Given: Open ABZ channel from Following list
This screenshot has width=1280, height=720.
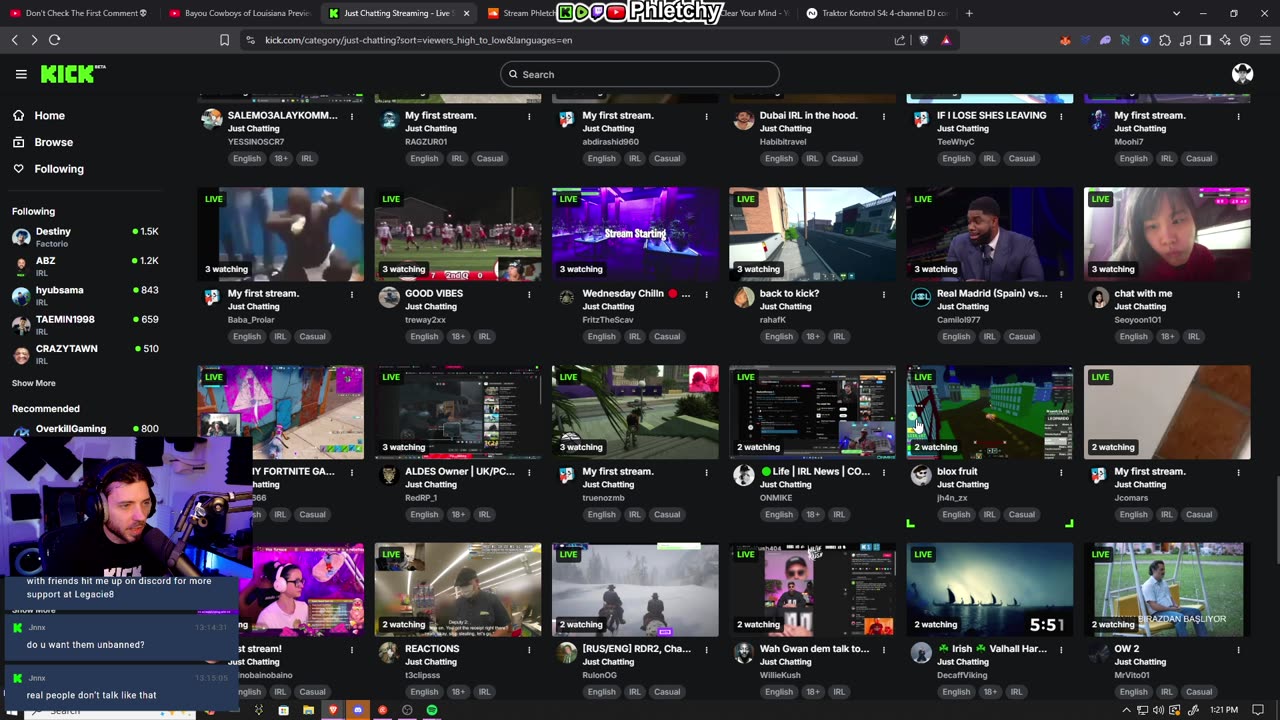Looking at the screenshot, I should [85, 266].
